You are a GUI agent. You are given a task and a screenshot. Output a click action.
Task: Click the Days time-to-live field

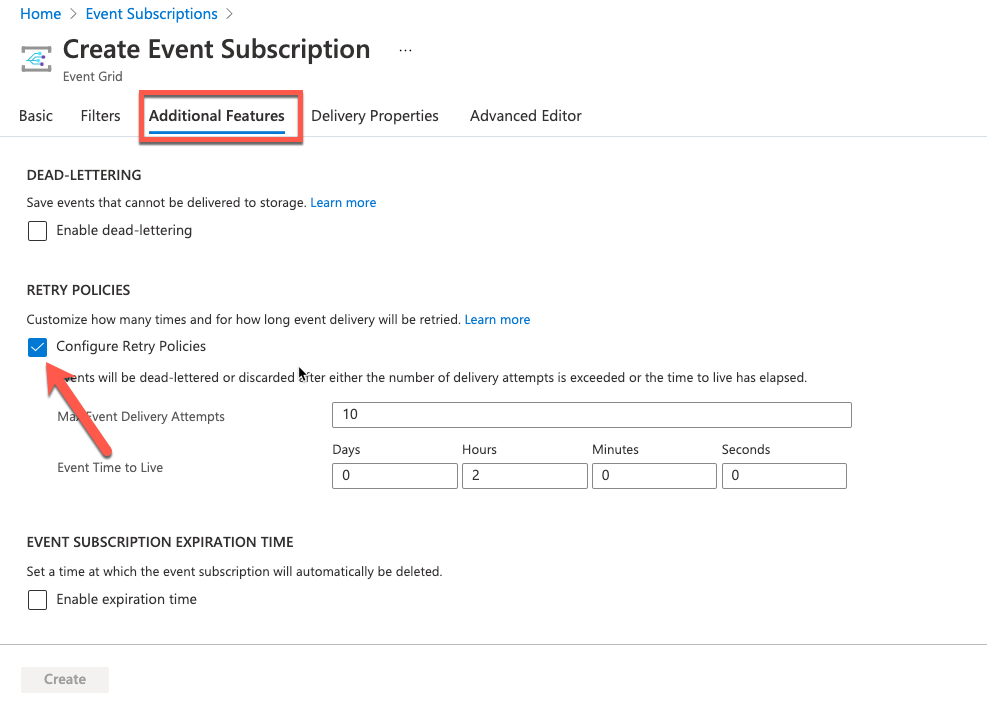[395, 476]
